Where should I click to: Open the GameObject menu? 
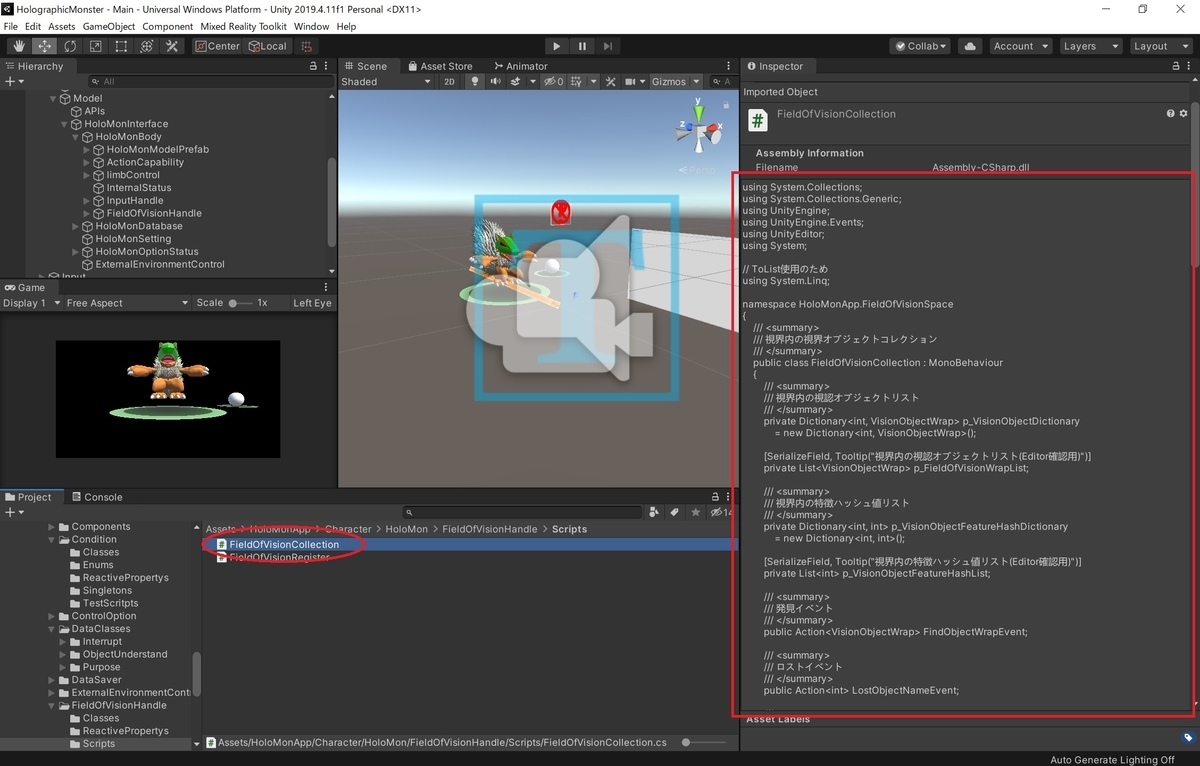click(108, 26)
